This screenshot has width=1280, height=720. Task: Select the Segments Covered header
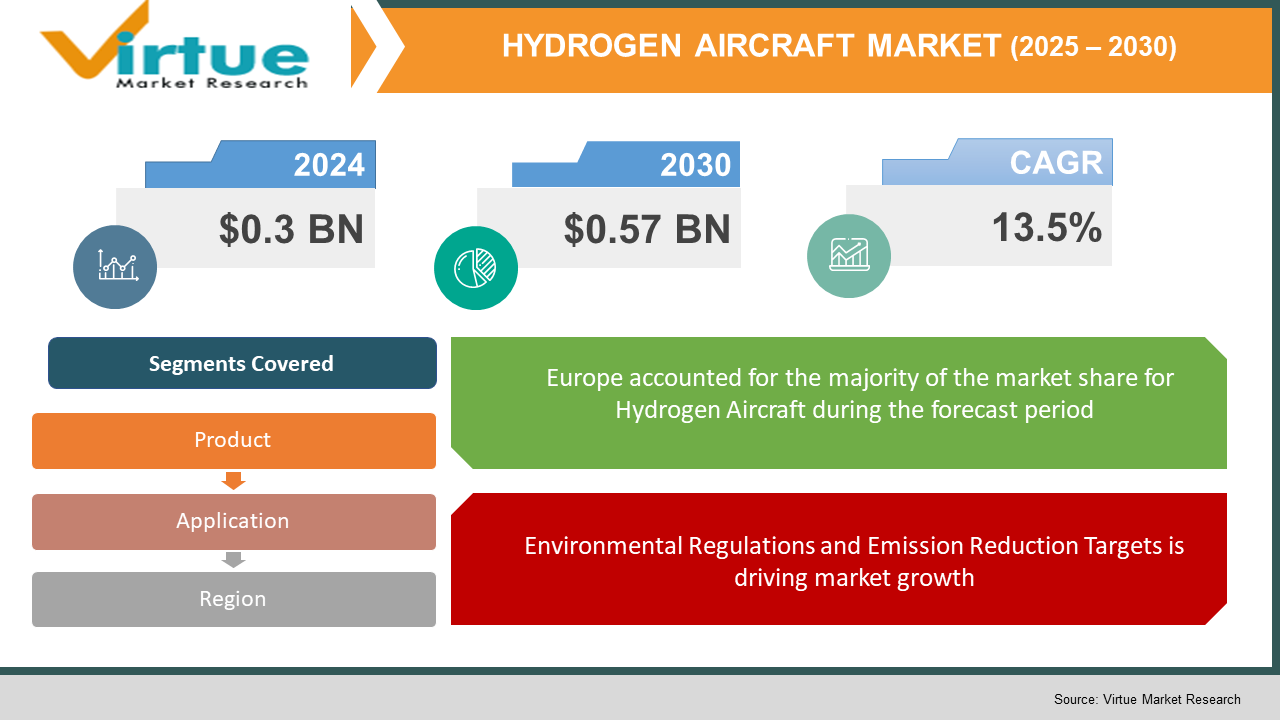241,363
